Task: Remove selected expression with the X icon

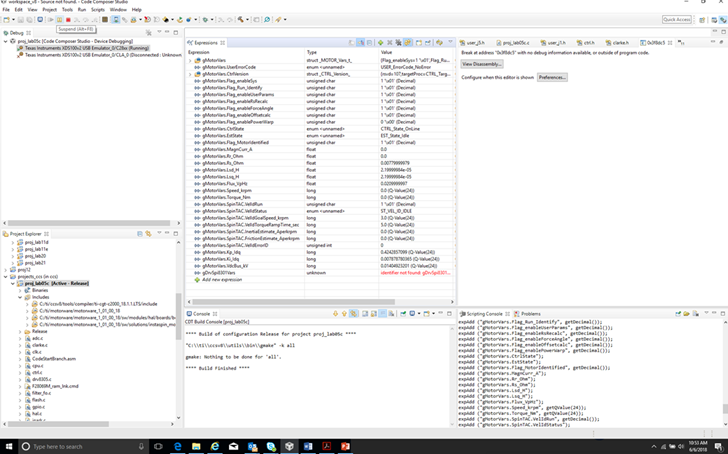Action: pos(390,42)
